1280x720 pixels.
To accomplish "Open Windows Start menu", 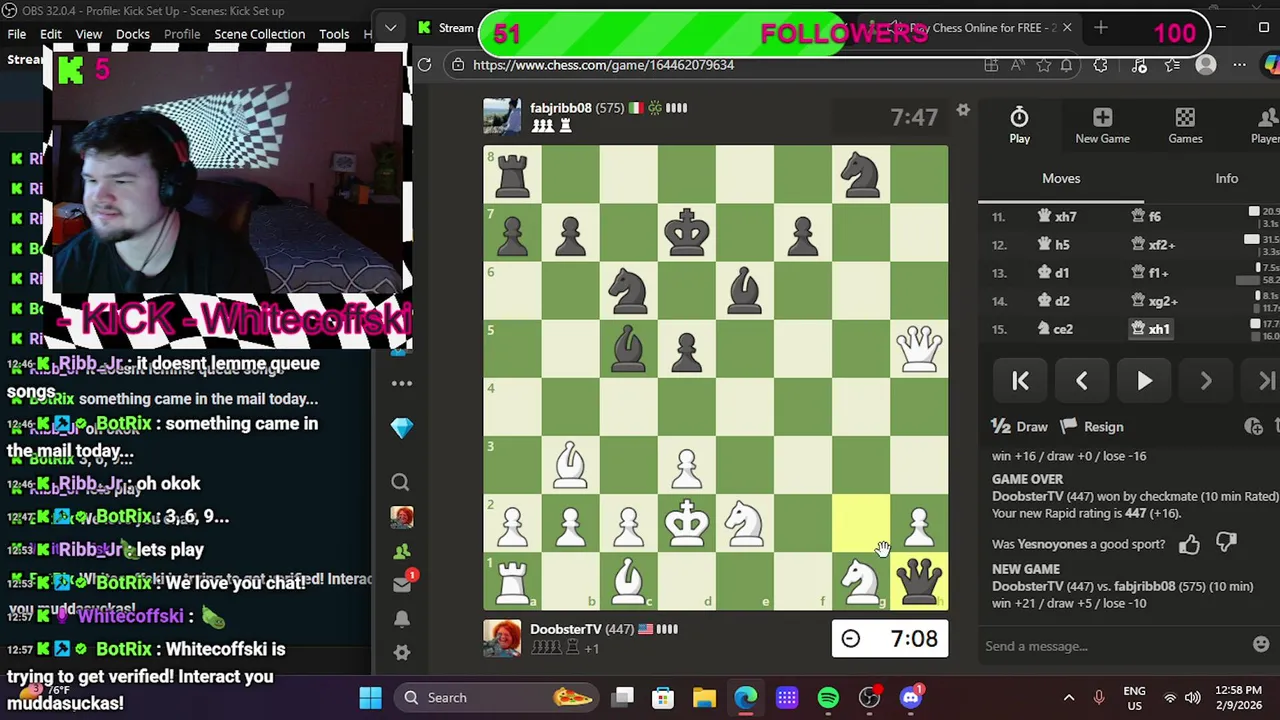I will (x=370, y=698).
